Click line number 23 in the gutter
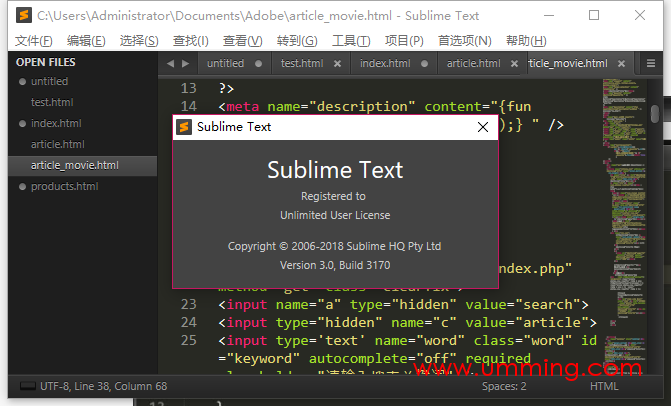The width and height of the screenshot is (671, 406). pos(188,304)
